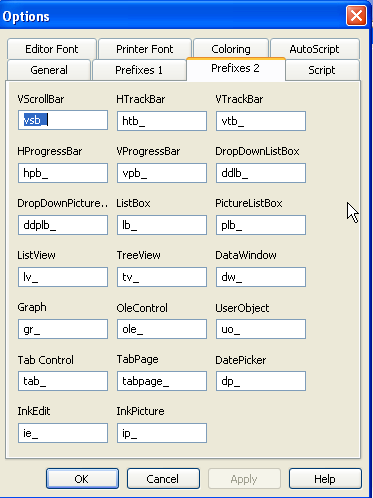
Task: Click the OleControl prefix field ole_
Action: pos(162,329)
